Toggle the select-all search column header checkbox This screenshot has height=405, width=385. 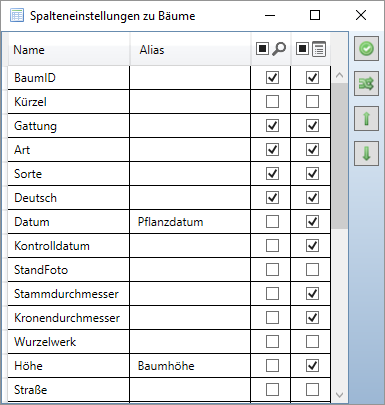(262, 49)
